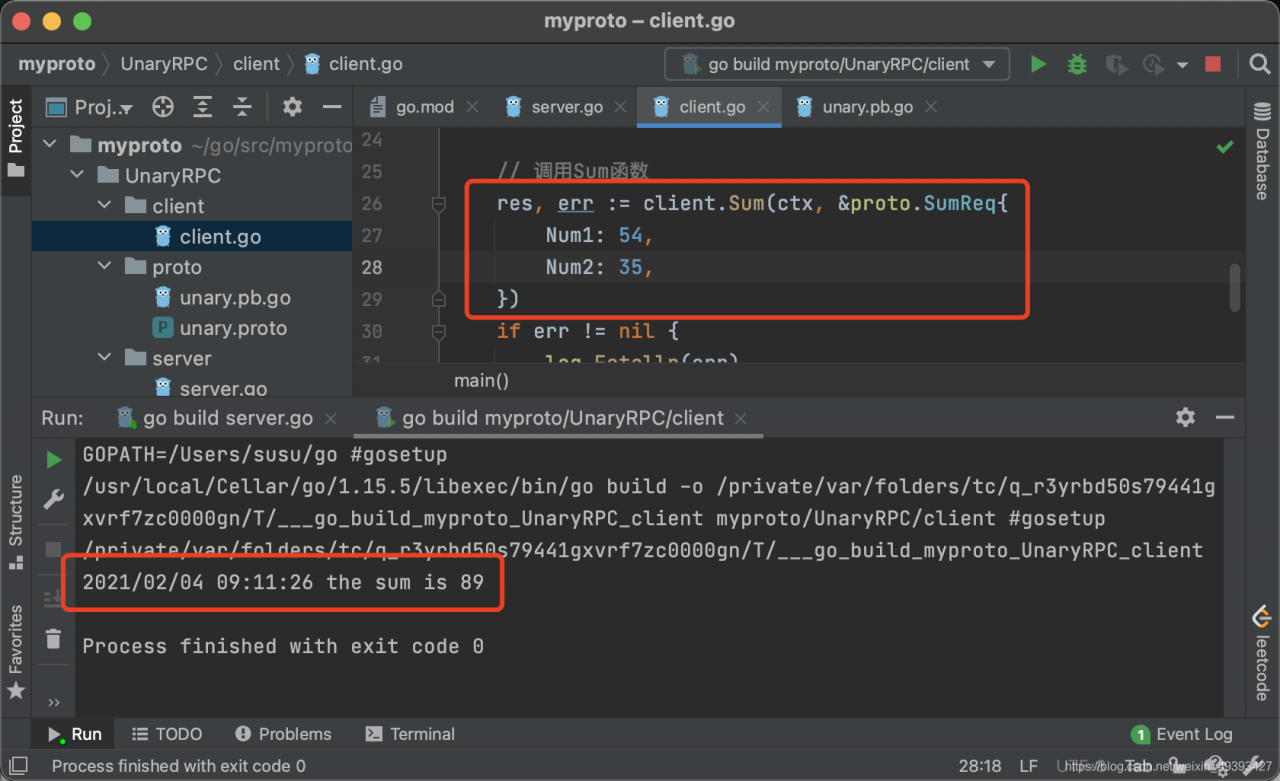Open Search Everywhere magnifier icon
Image resolution: width=1280 pixels, height=781 pixels.
point(1260,64)
